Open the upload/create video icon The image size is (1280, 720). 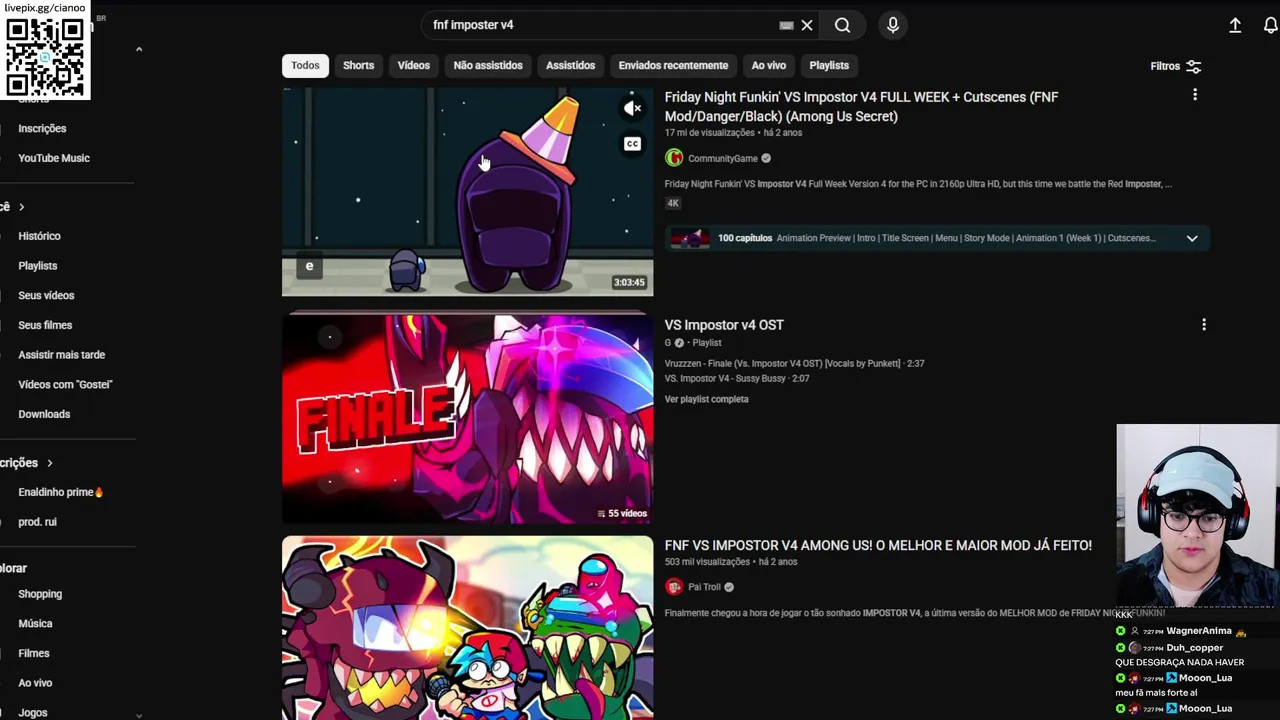(x=1235, y=25)
